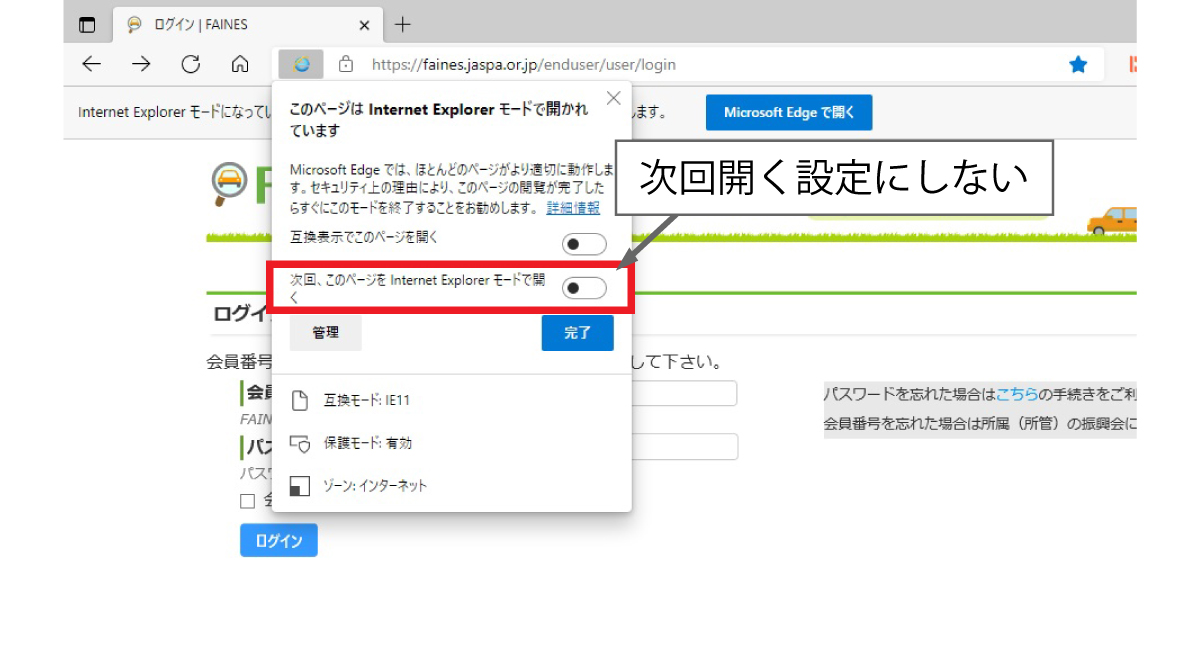Click the blue 完了 button

click(578, 333)
